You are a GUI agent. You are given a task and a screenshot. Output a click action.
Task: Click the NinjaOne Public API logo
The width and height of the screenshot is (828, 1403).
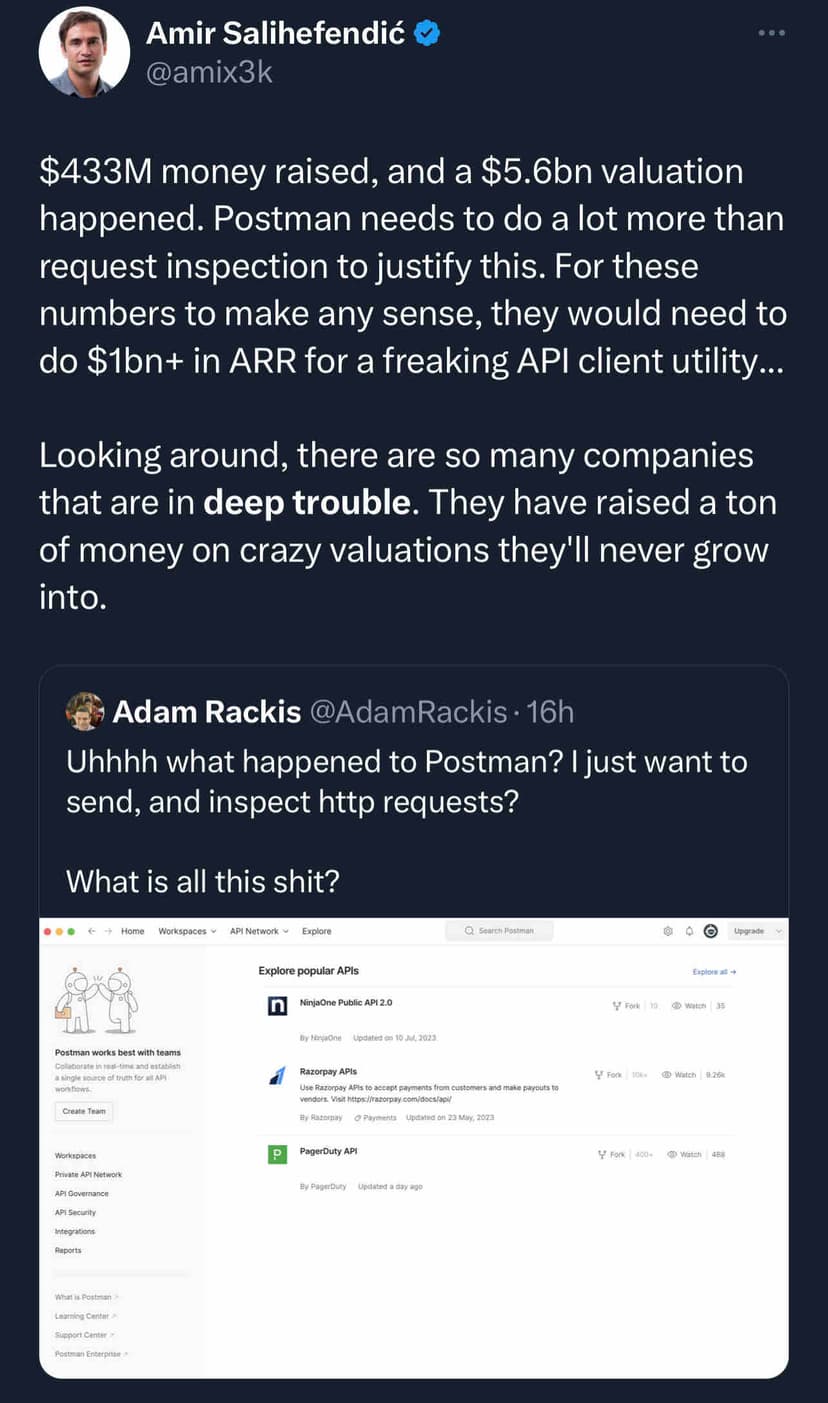pos(278,1006)
